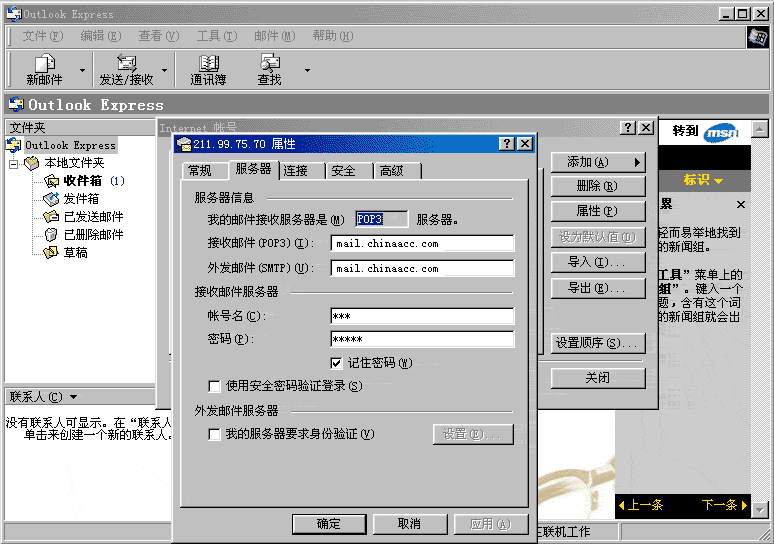The height and width of the screenshot is (544, 774).
Task: Go to previous tip 上一条
Action: (x=641, y=505)
